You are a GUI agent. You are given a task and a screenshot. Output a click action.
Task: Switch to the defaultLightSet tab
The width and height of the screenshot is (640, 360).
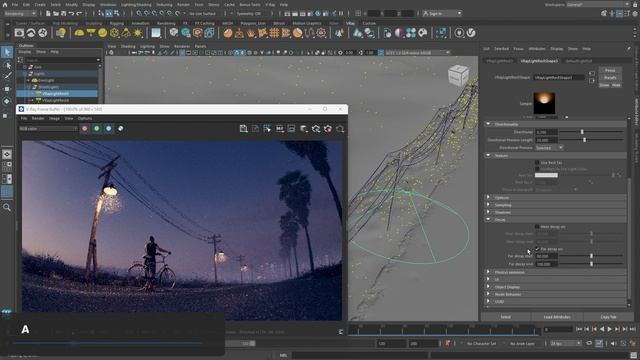(x=579, y=61)
